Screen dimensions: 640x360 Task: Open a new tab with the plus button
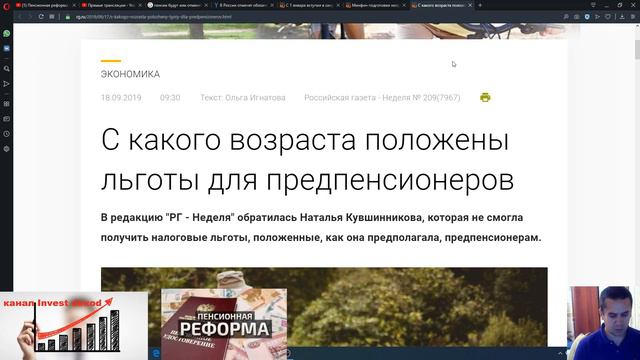coord(480,5)
